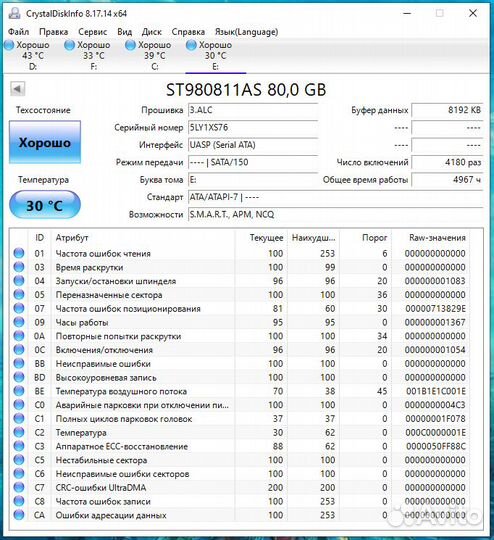
Task: Select disk F: at 33 °C
Action: click(x=88, y=55)
